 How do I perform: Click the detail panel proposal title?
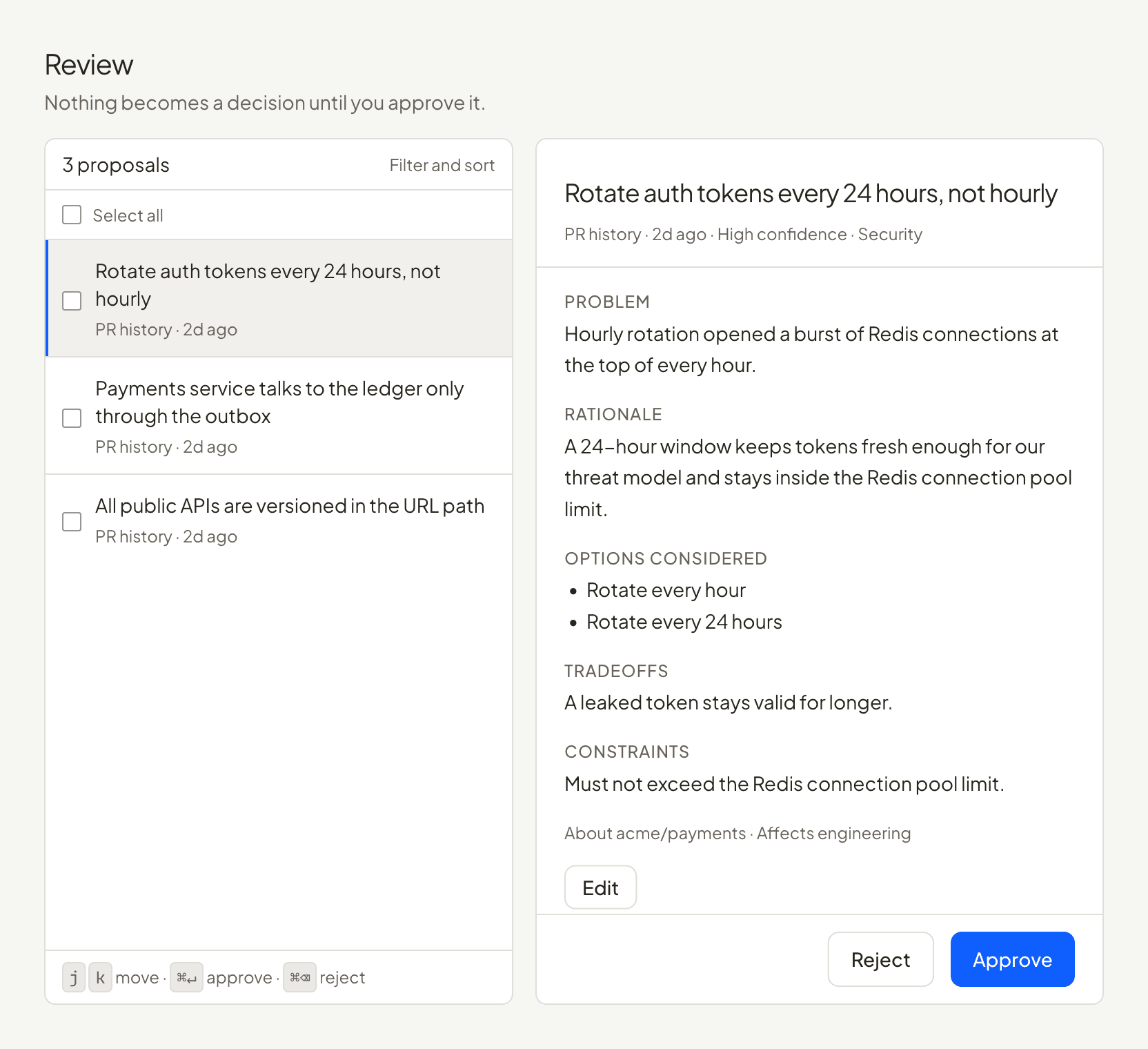point(811,194)
